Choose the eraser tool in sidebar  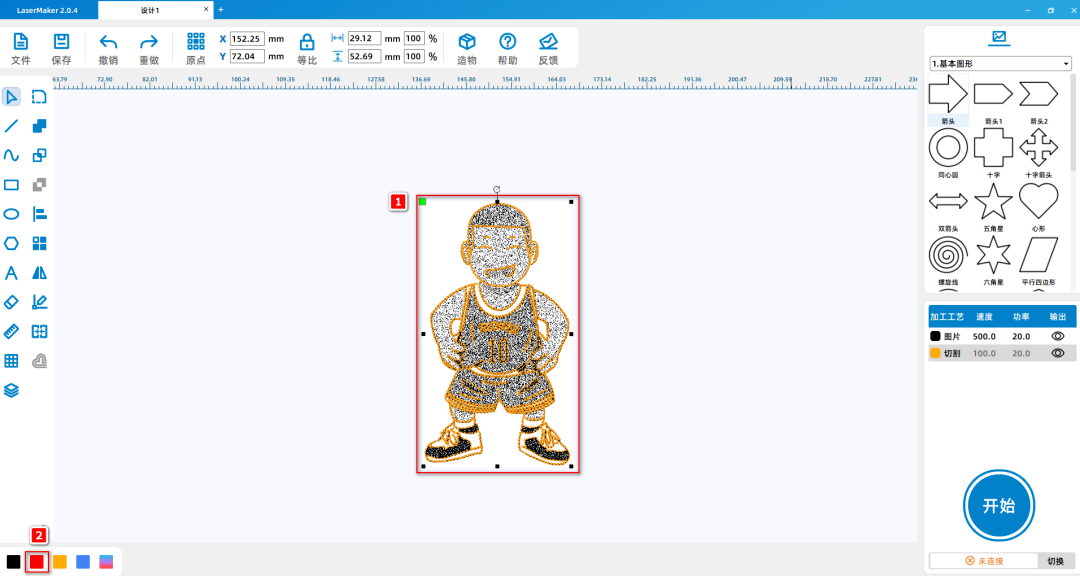click(12, 302)
